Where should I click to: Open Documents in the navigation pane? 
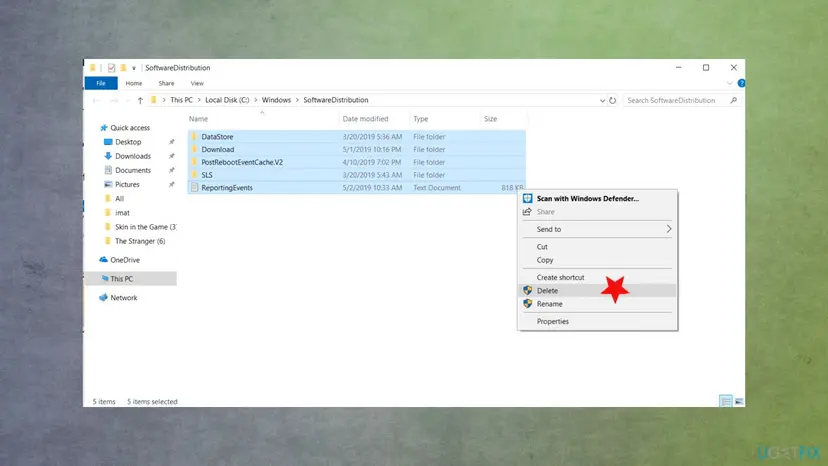(x=133, y=170)
